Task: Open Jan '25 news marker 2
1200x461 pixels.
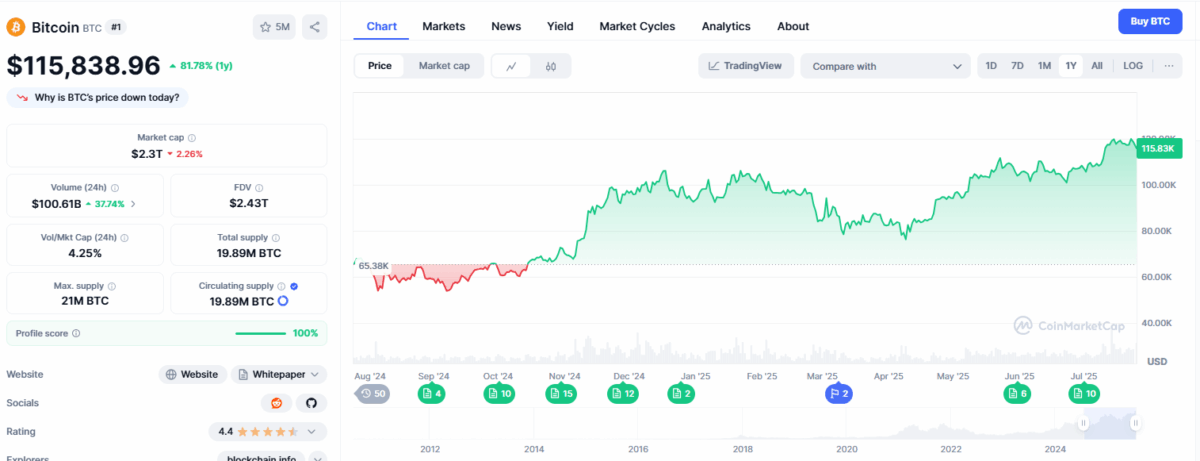Action: pos(680,394)
